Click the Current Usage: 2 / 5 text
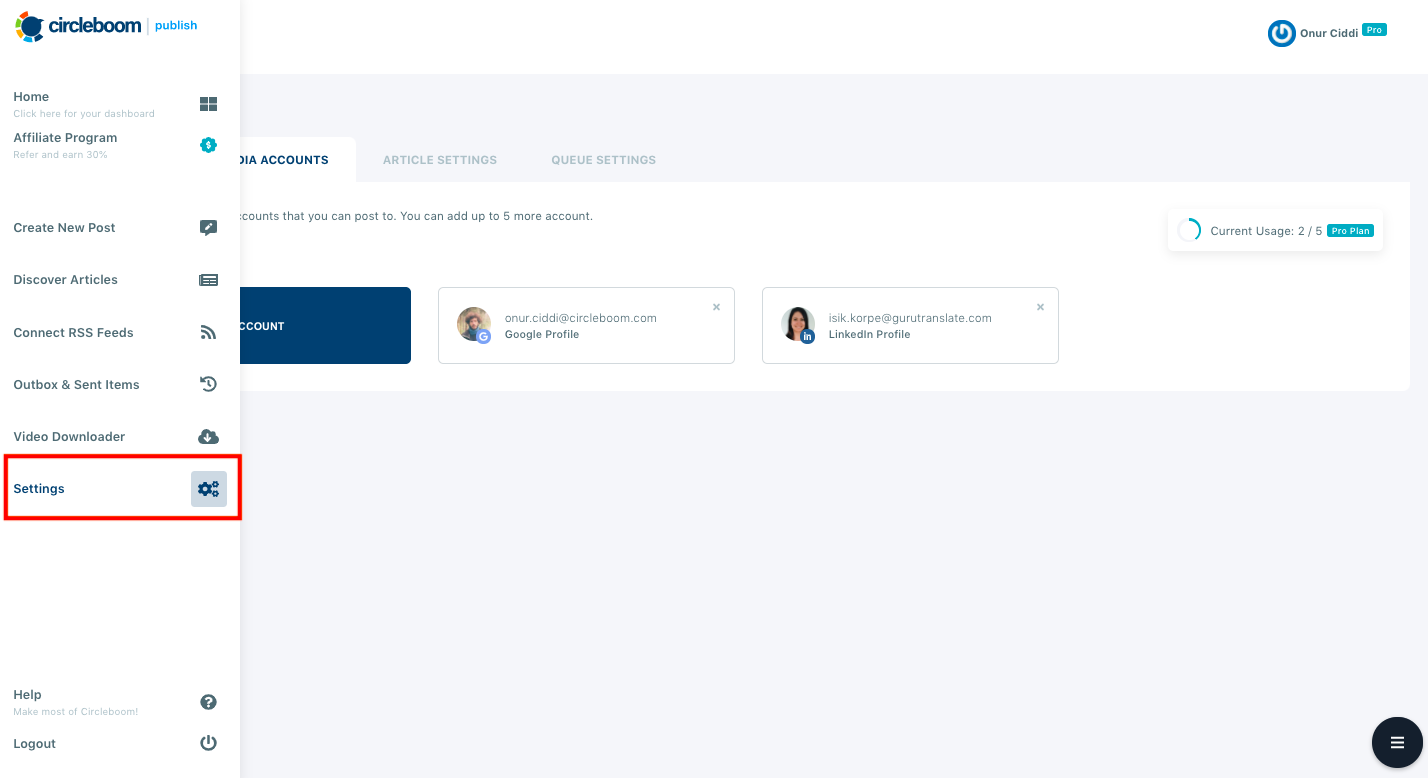The image size is (1428, 778). coord(1266,231)
